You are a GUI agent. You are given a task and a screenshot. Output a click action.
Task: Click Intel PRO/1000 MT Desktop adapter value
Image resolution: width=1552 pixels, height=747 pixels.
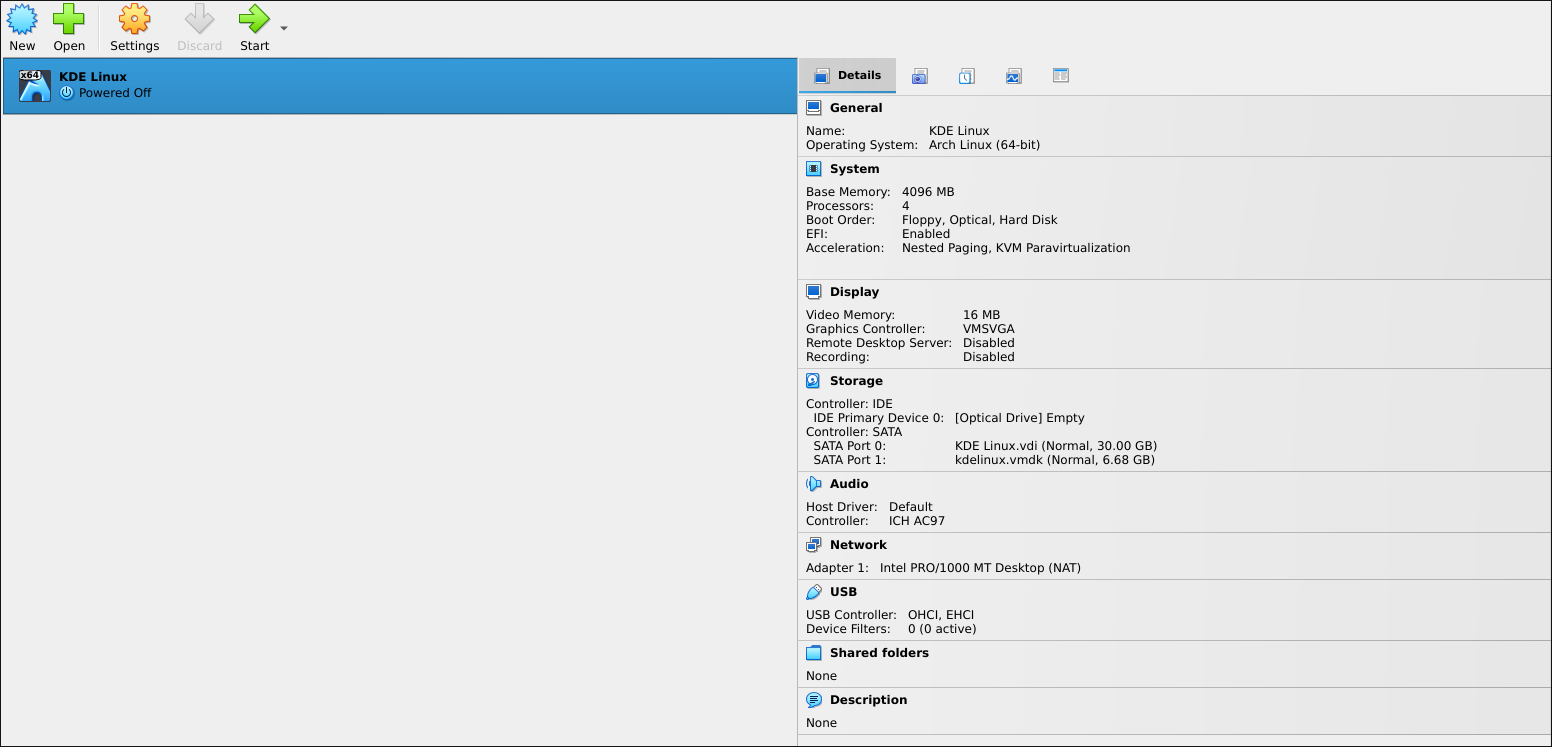tap(980, 568)
